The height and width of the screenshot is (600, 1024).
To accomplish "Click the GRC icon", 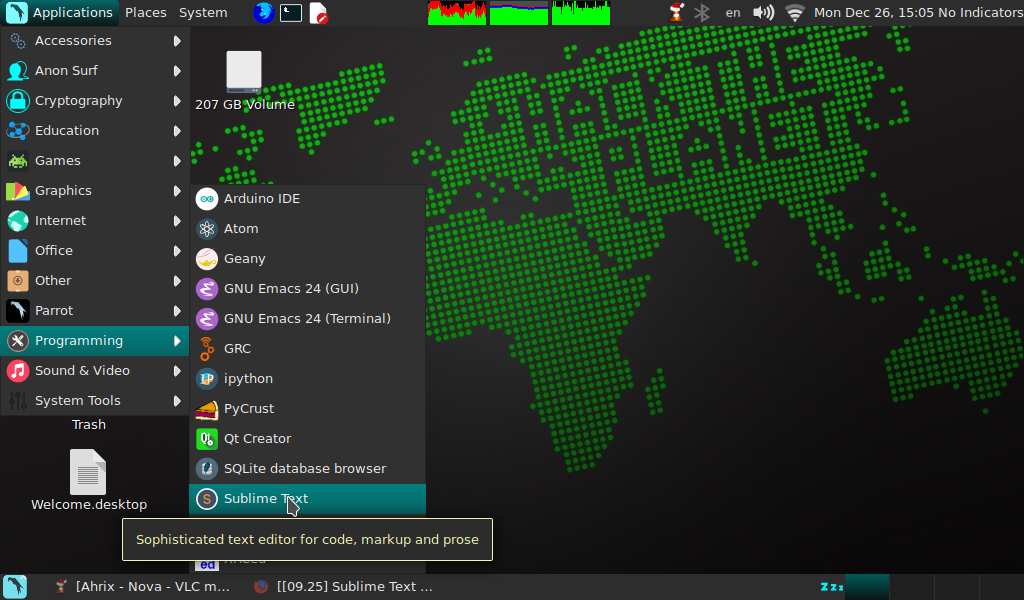I will tap(207, 349).
